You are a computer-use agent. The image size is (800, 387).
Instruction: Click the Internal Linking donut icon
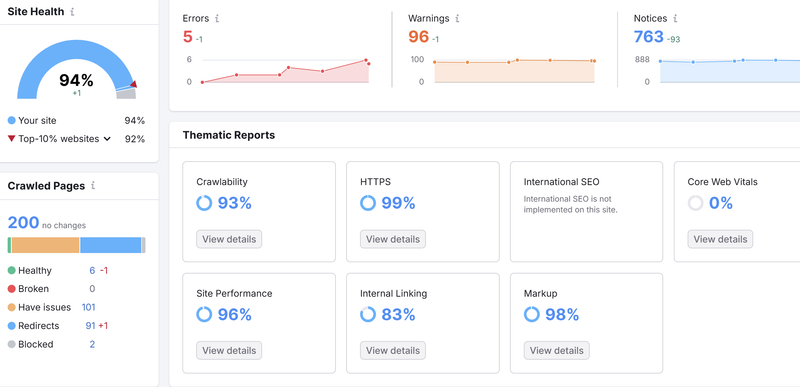[x=368, y=314]
